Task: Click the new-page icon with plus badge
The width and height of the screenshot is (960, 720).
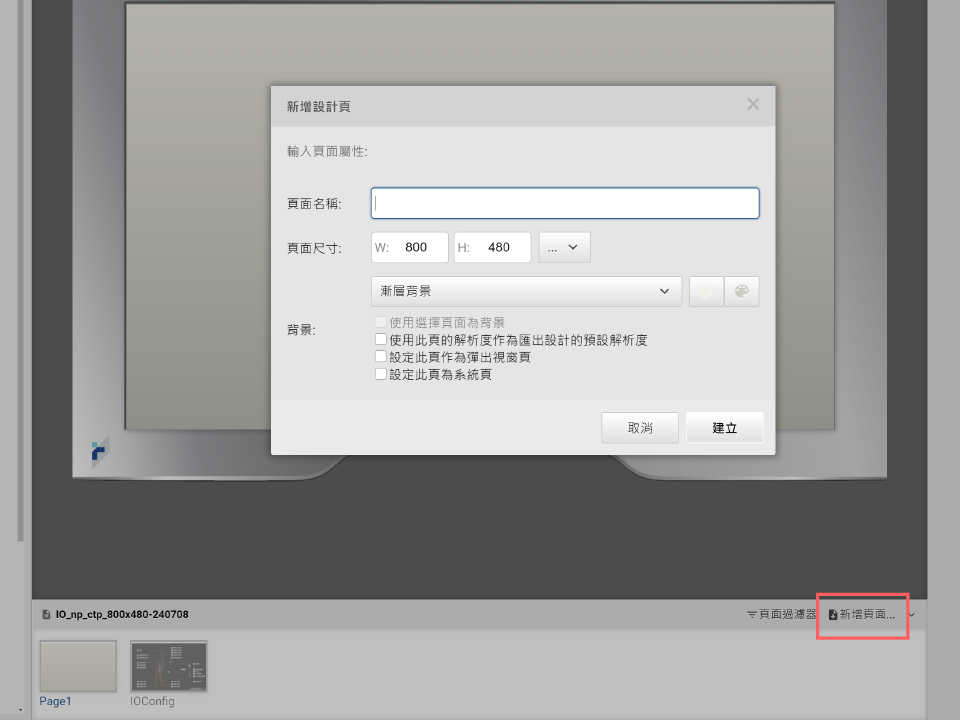Action: click(831, 615)
